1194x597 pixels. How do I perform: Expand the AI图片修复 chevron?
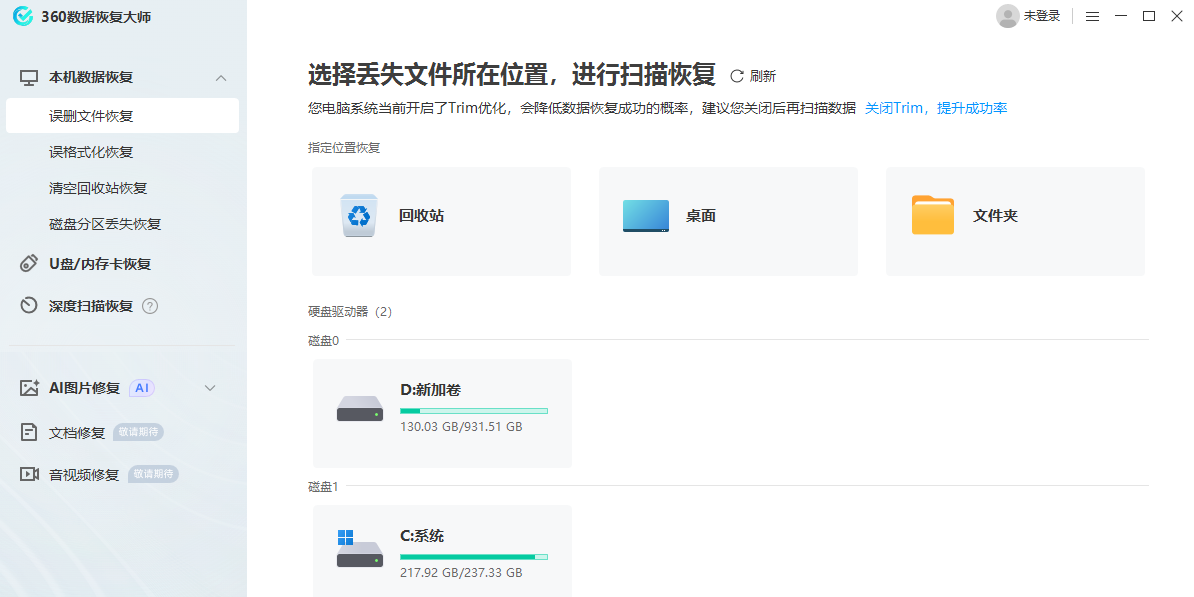[x=211, y=388]
